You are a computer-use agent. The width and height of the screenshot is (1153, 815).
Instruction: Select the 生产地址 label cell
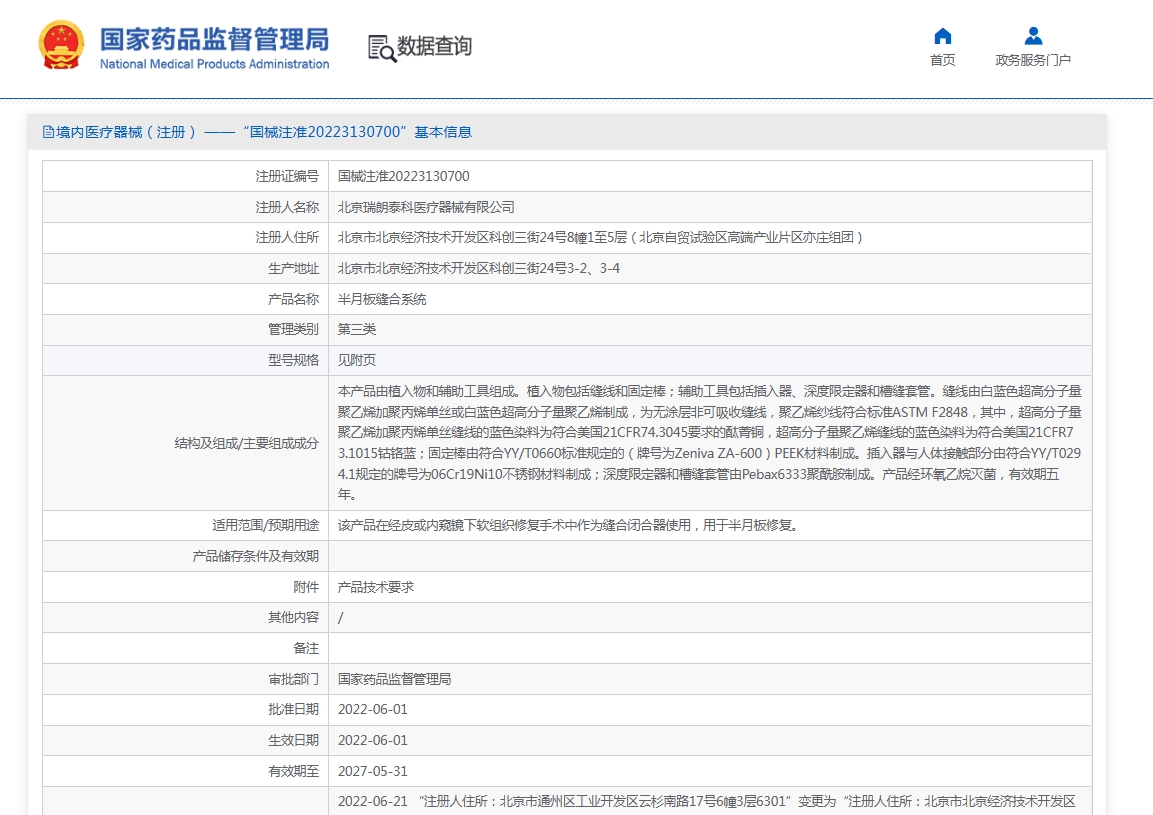[x=185, y=268]
